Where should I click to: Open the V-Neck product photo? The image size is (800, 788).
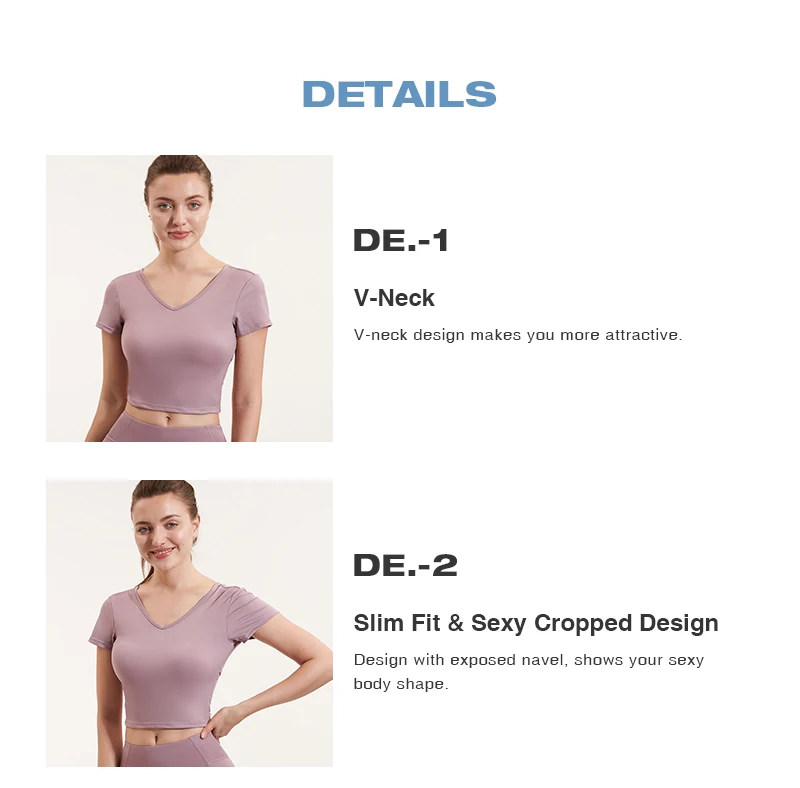click(x=189, y=298)
